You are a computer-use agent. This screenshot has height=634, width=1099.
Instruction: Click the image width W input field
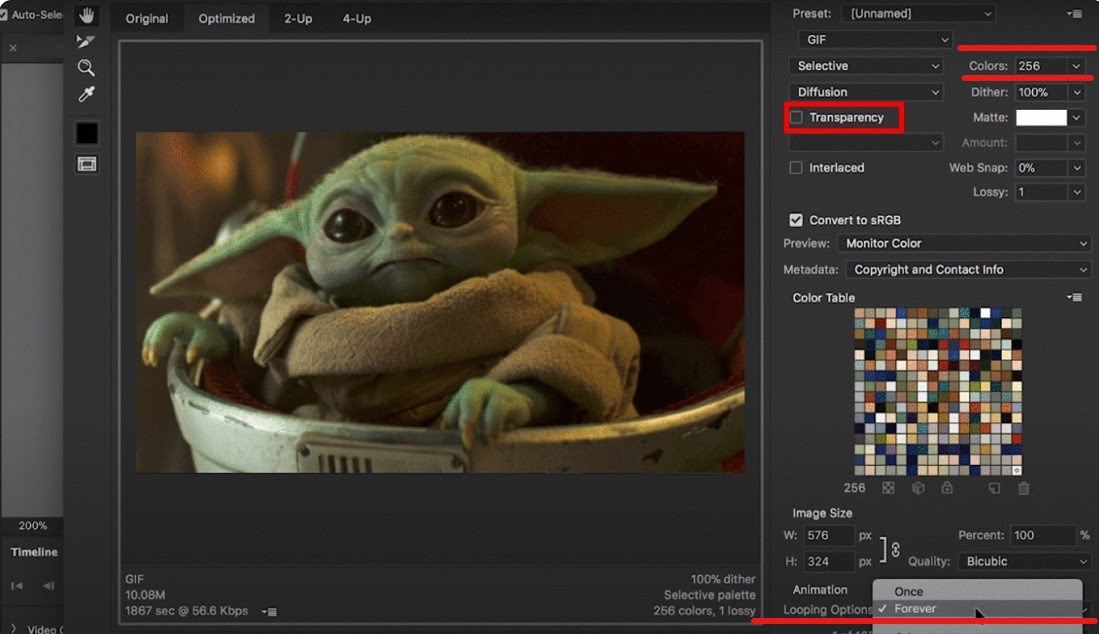(830, 536)
